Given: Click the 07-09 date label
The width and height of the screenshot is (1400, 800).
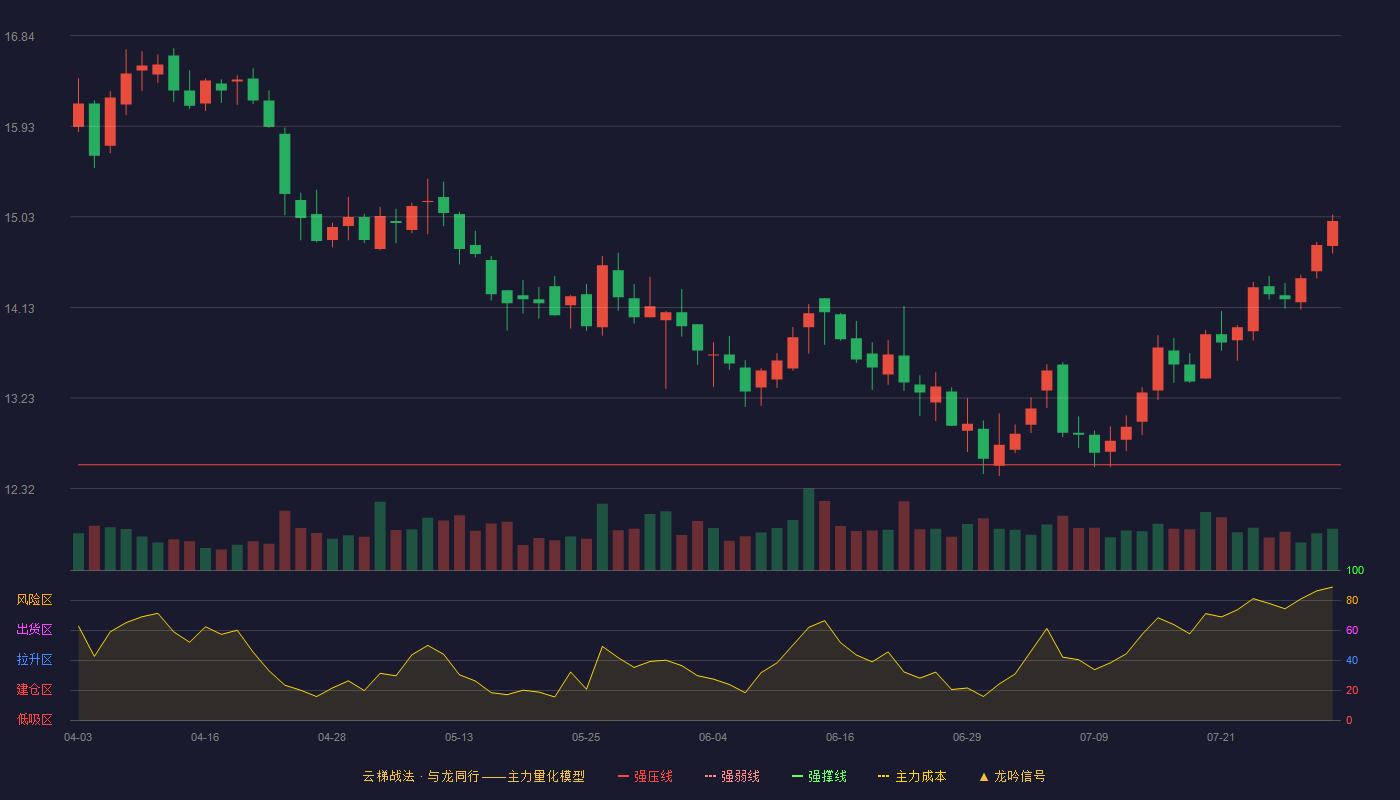Looking at the screenshot, I should 1094,737.
